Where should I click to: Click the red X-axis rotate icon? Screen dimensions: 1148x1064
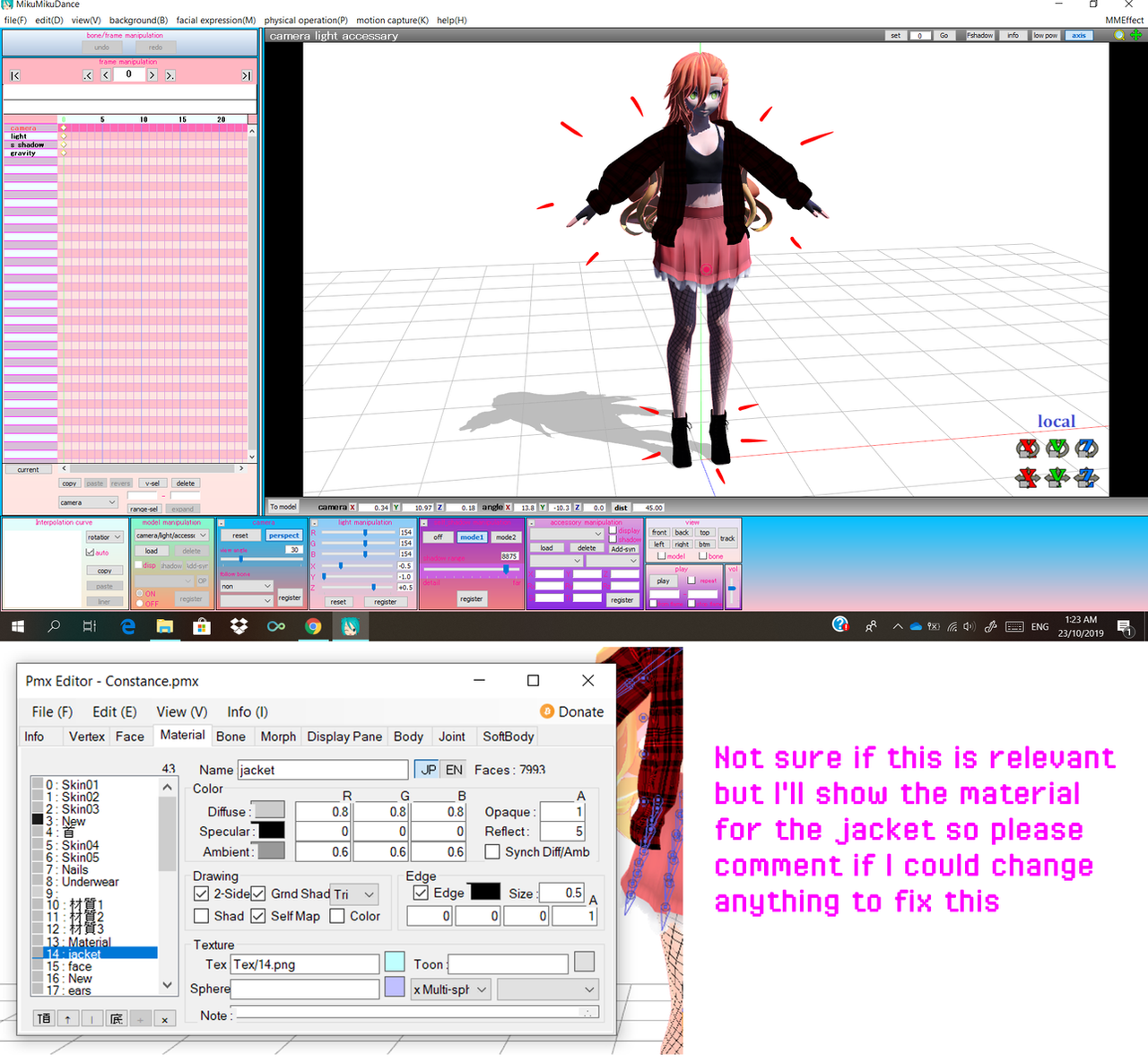[1028, 448]
